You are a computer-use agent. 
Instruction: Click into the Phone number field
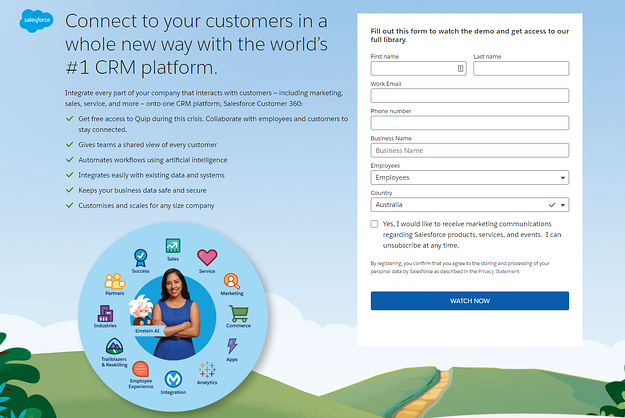coord(470,123)
